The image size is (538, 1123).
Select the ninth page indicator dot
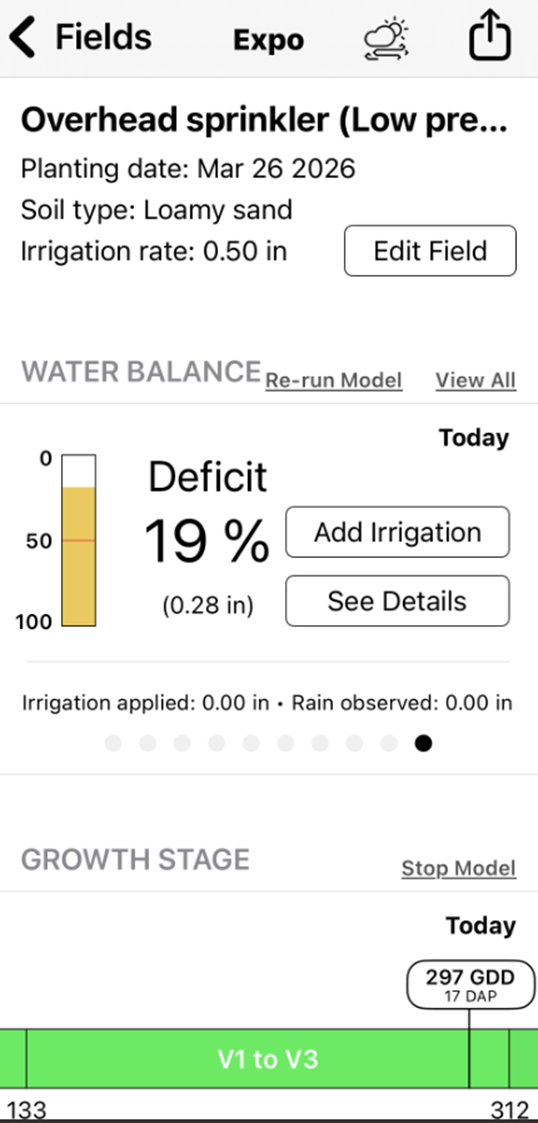pos(389,743)
